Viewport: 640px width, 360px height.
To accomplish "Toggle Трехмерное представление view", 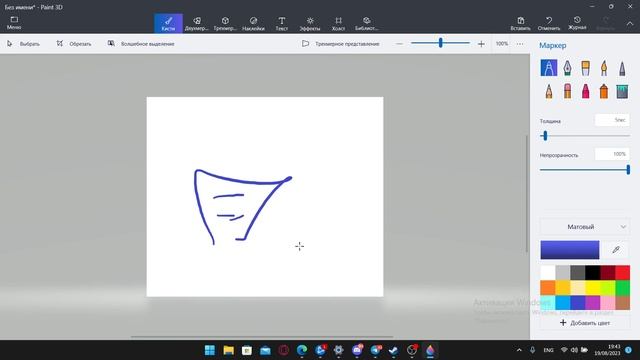I will coord(340,44).
